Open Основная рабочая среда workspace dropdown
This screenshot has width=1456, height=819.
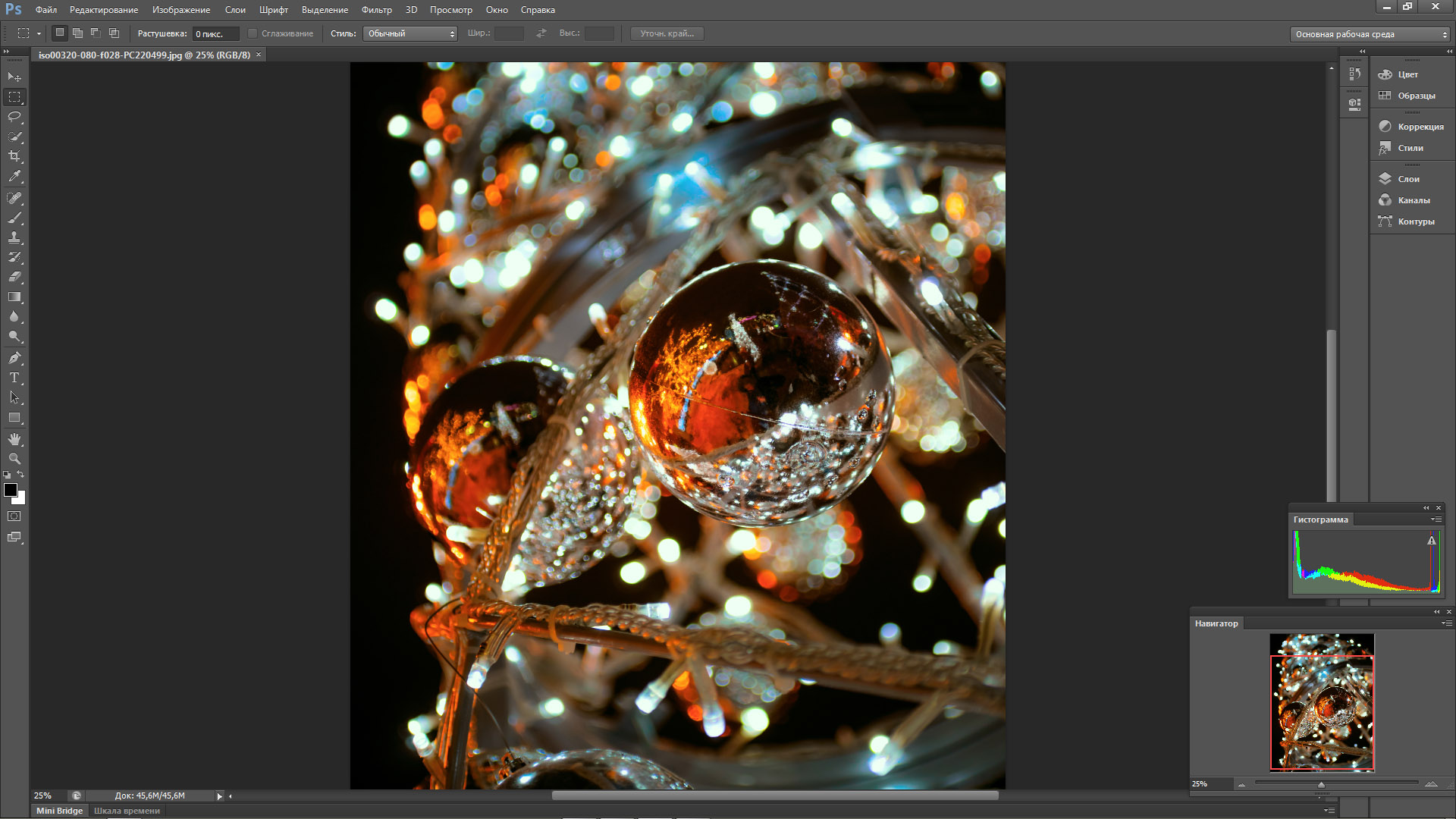click(x=1370, y=34)
